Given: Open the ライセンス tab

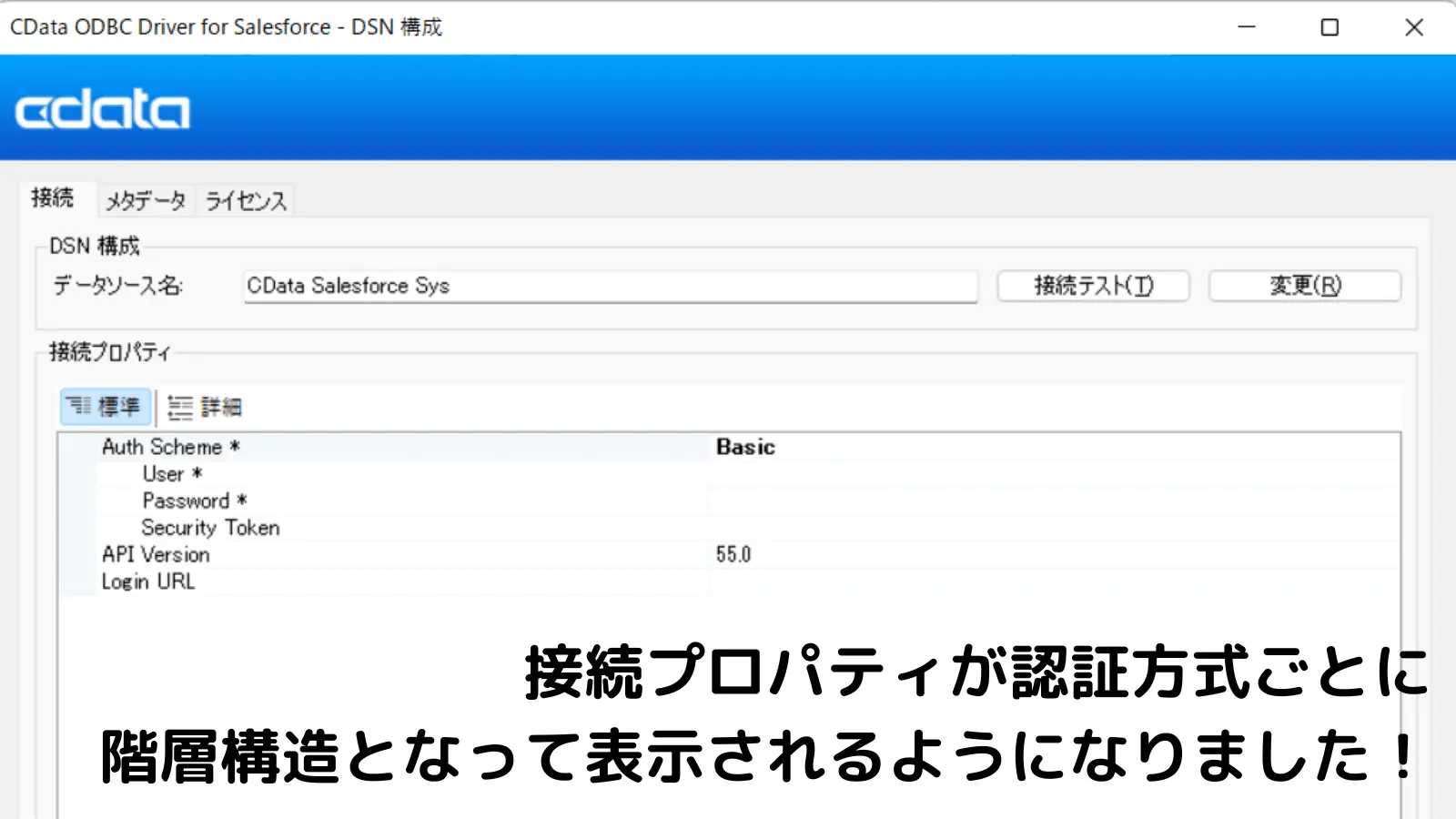Looking at the screenshot, I should (x=246, y=200).
